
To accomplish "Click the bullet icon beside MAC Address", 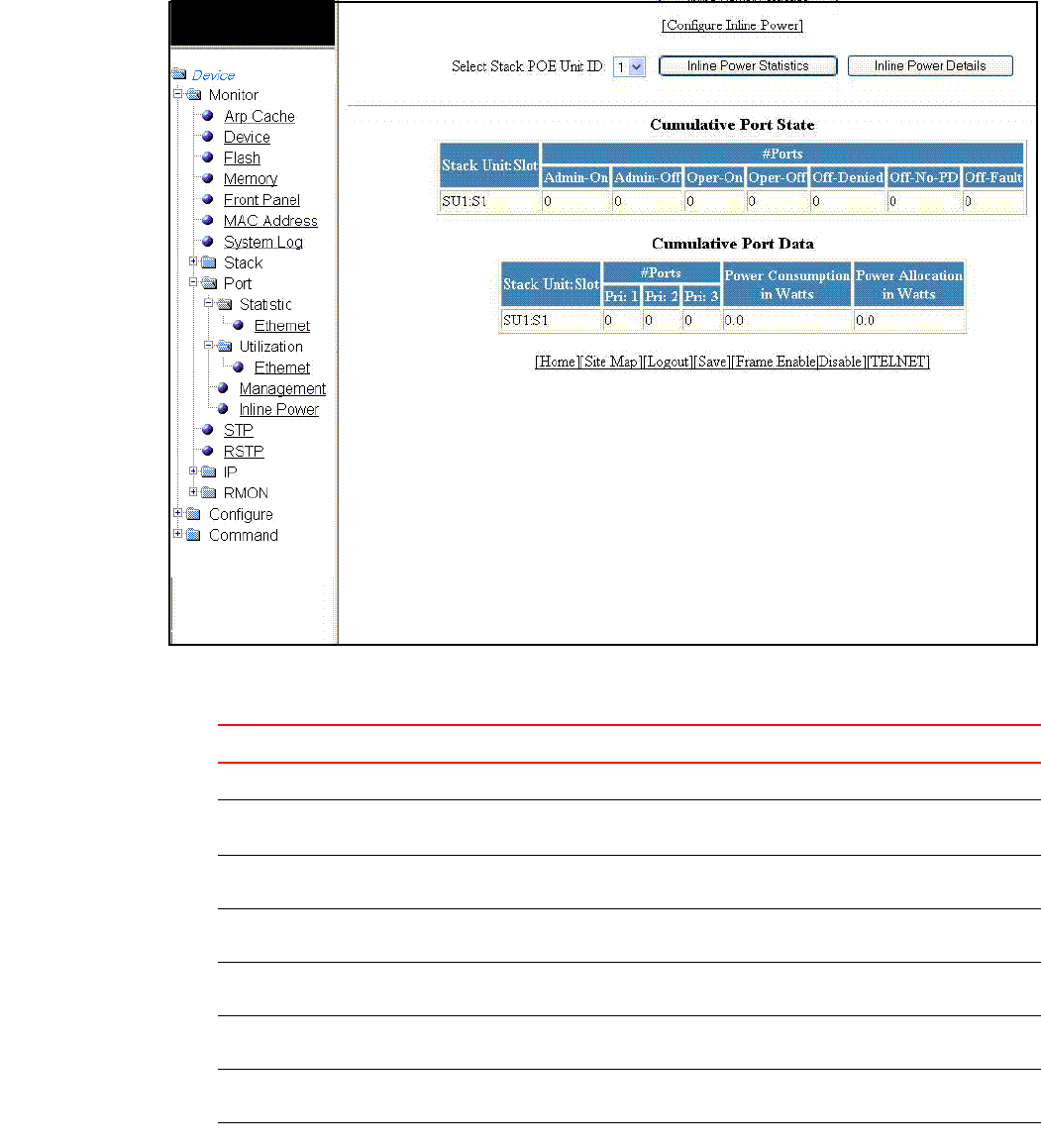I will tap(208, 220).
